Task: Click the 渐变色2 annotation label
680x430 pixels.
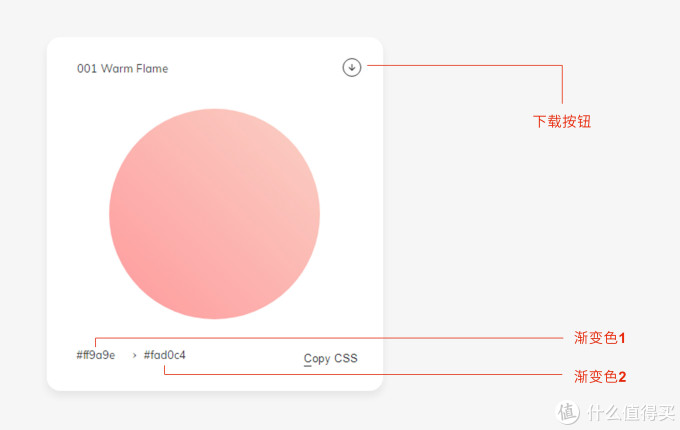Action: (600, 376)
